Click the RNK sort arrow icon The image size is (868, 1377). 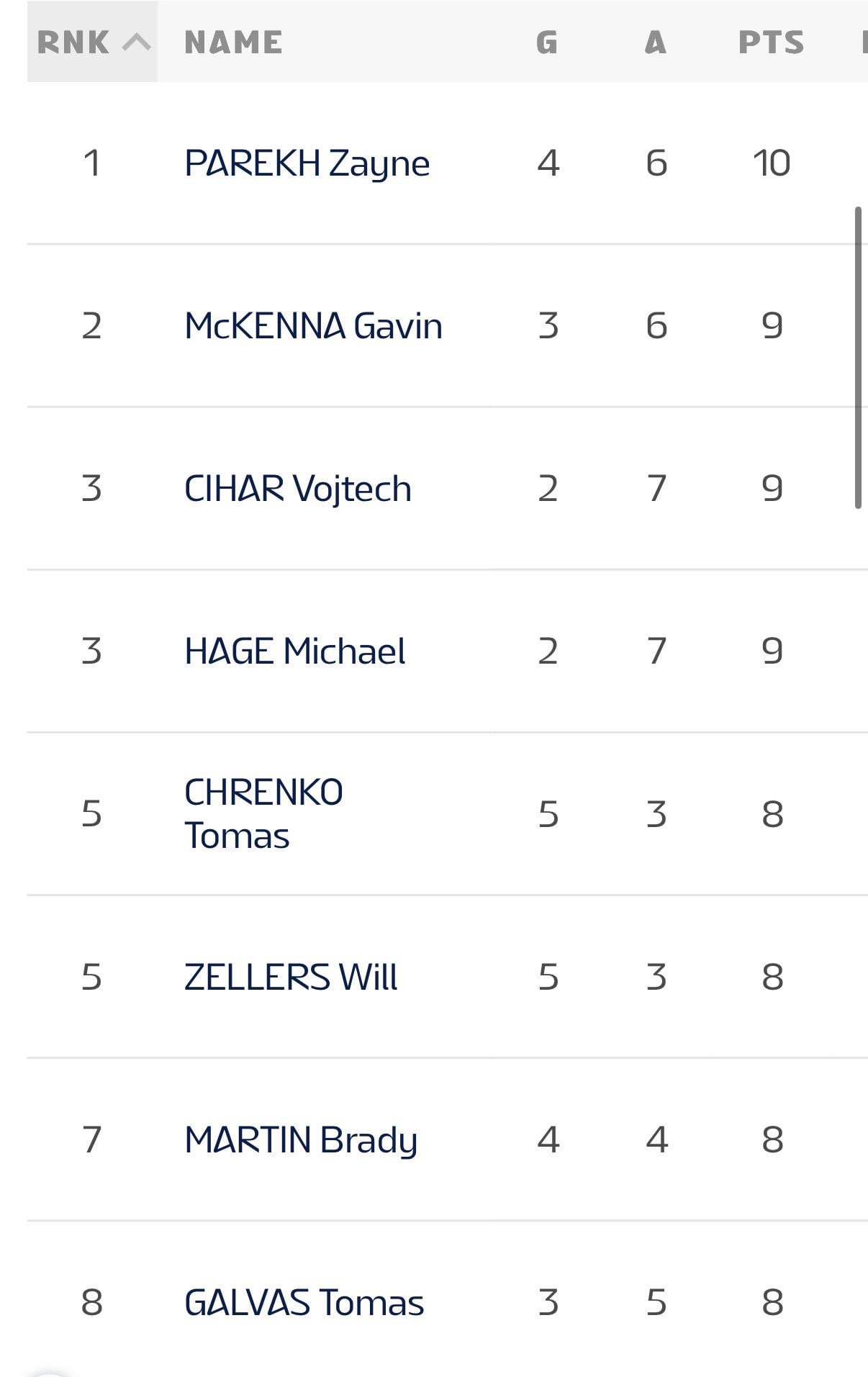click(x=136, y=42)
